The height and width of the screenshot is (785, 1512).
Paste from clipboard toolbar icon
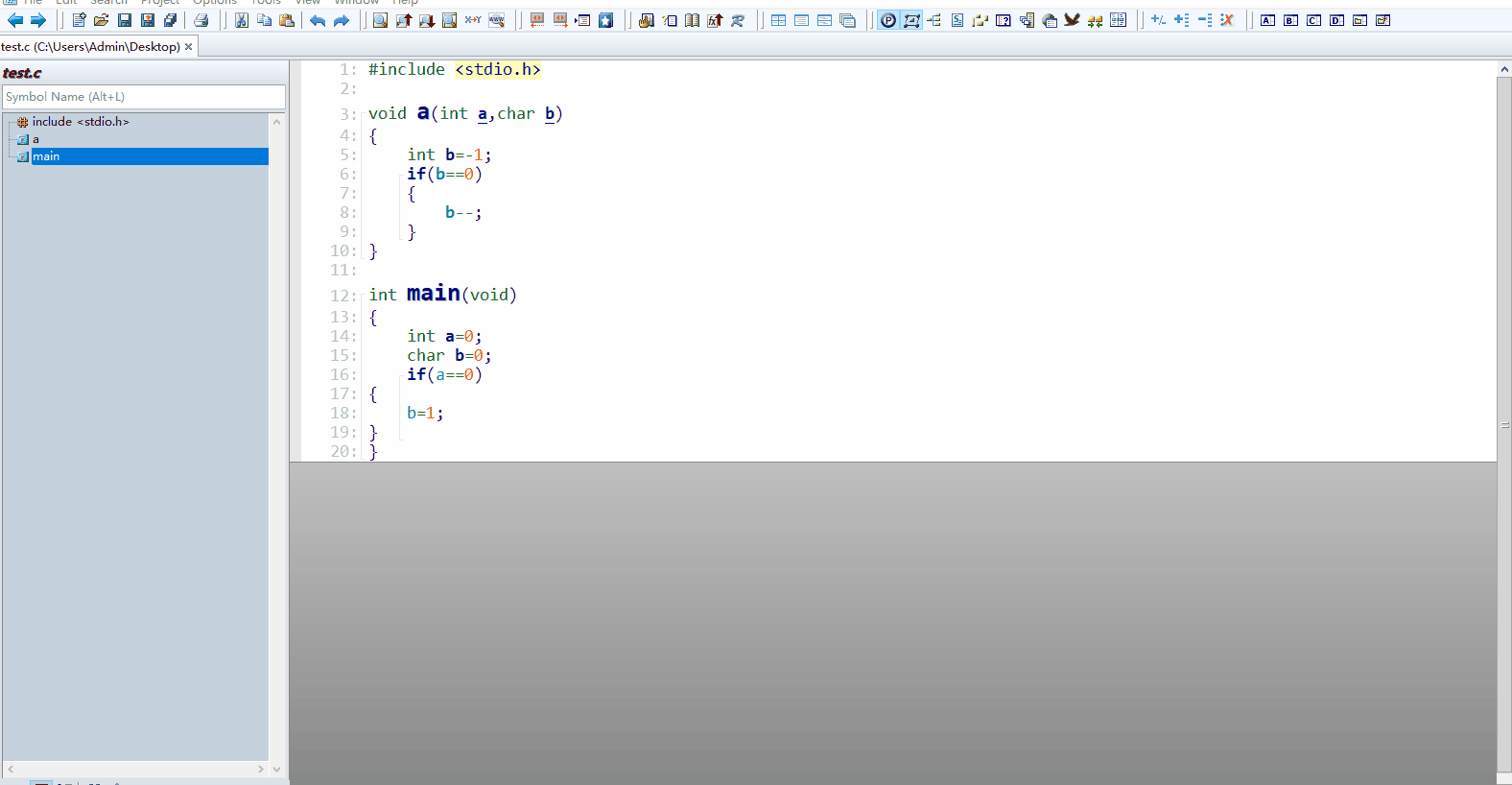pyautogui.click(x=287, y=20)
